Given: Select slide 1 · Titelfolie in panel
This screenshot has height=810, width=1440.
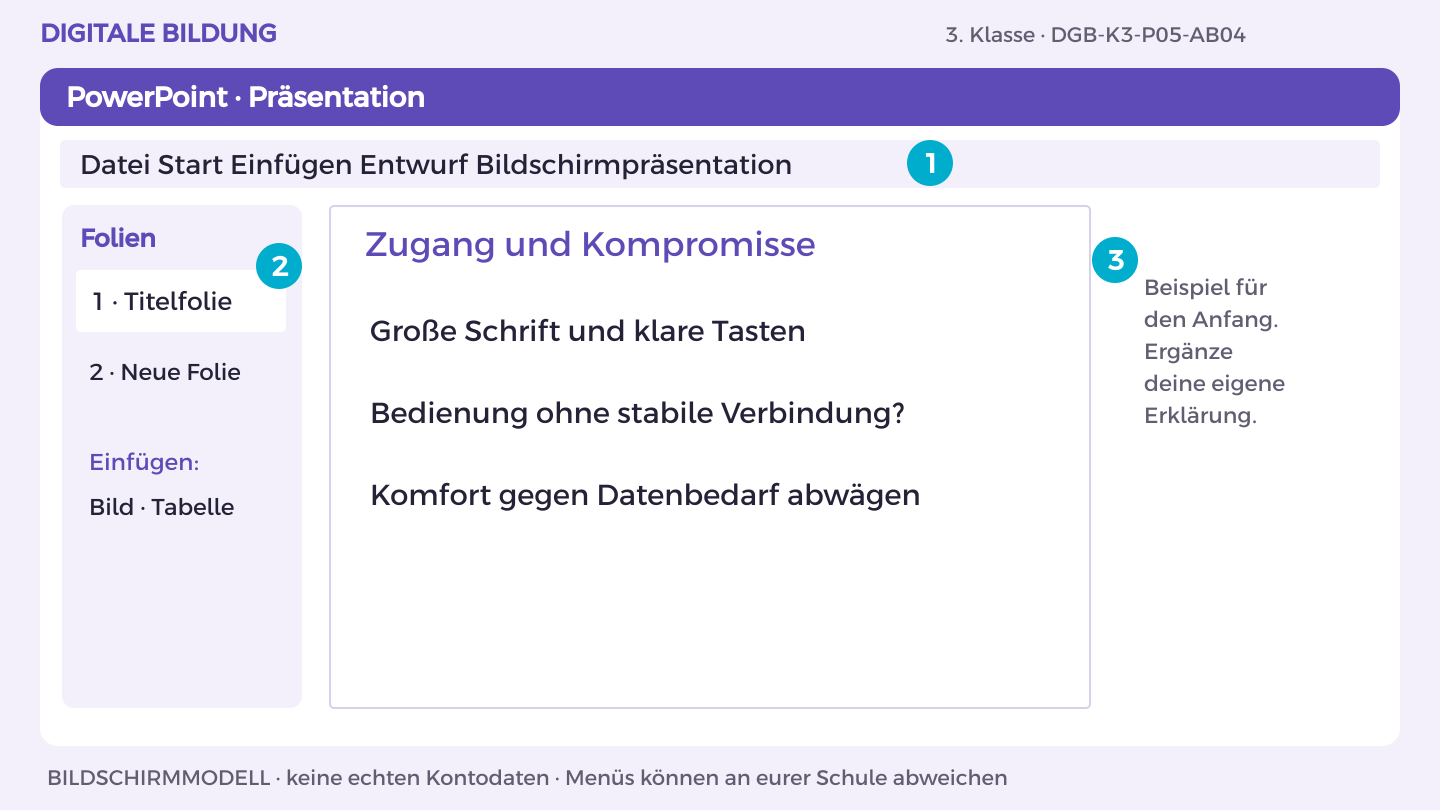Looking at the screenshot, I should tap(181, 301).
